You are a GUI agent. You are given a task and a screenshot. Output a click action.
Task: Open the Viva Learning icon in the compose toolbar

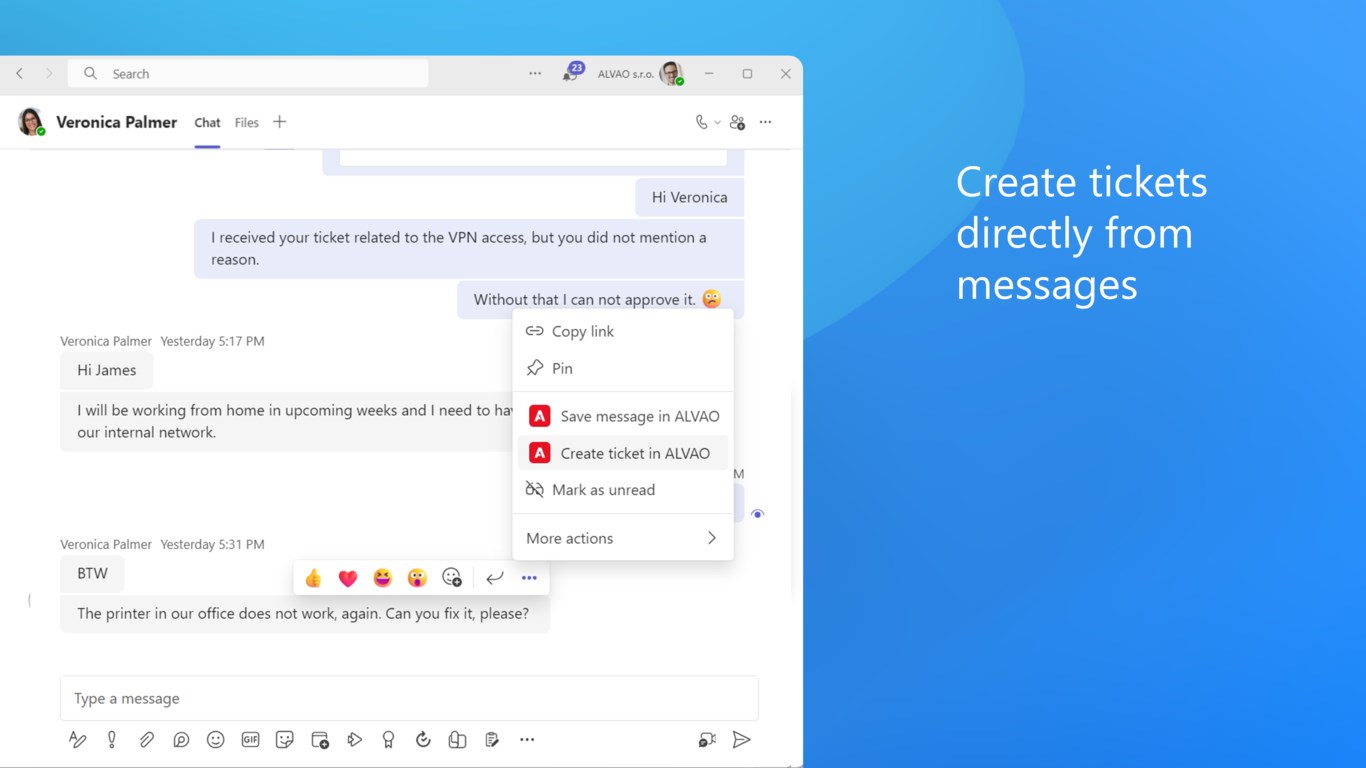[457, 740]
